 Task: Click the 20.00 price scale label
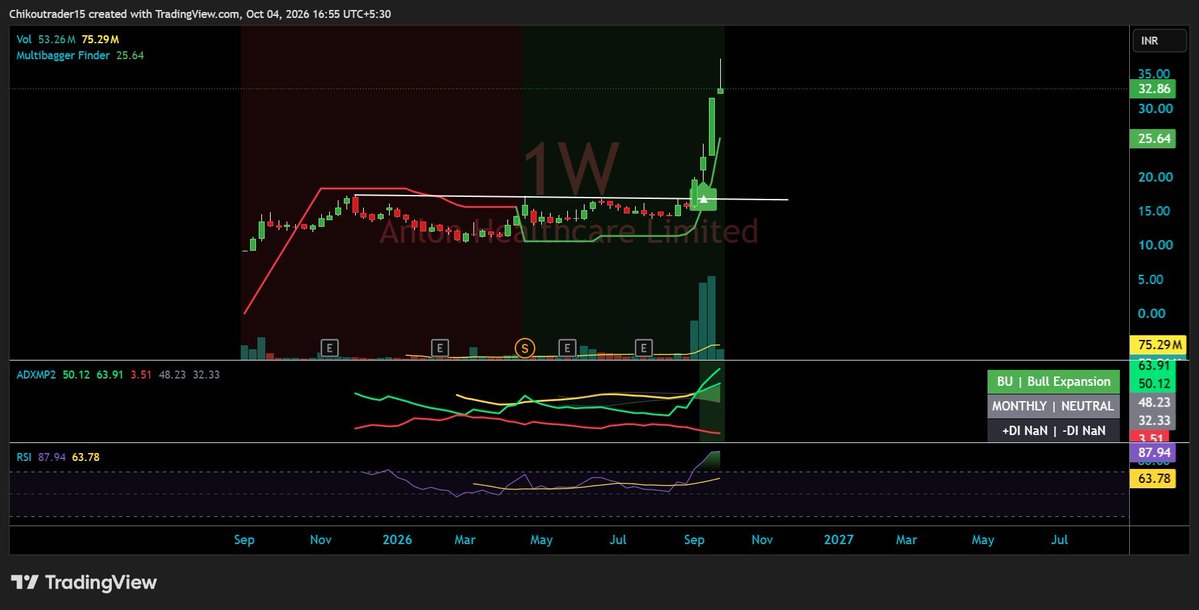pyautogui.click(x=1155, y=177)
